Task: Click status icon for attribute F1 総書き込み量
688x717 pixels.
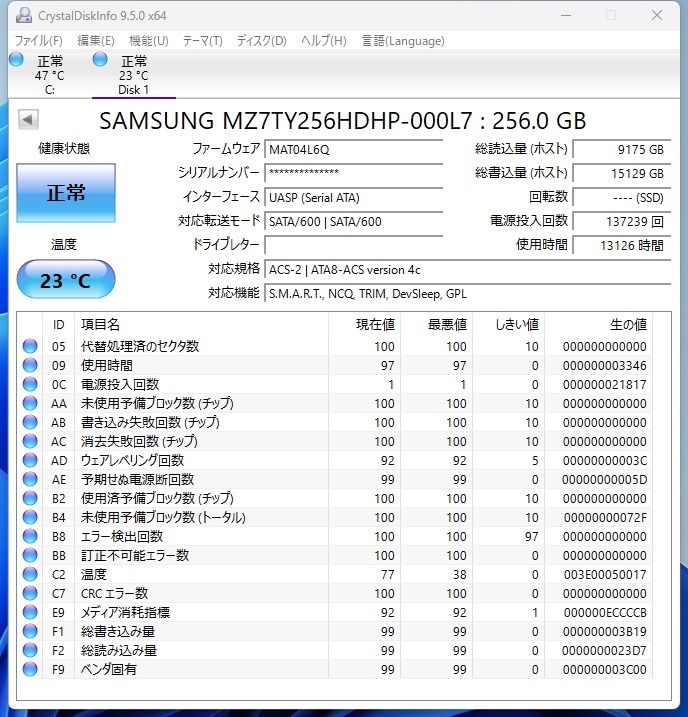Action: (30, 631)
